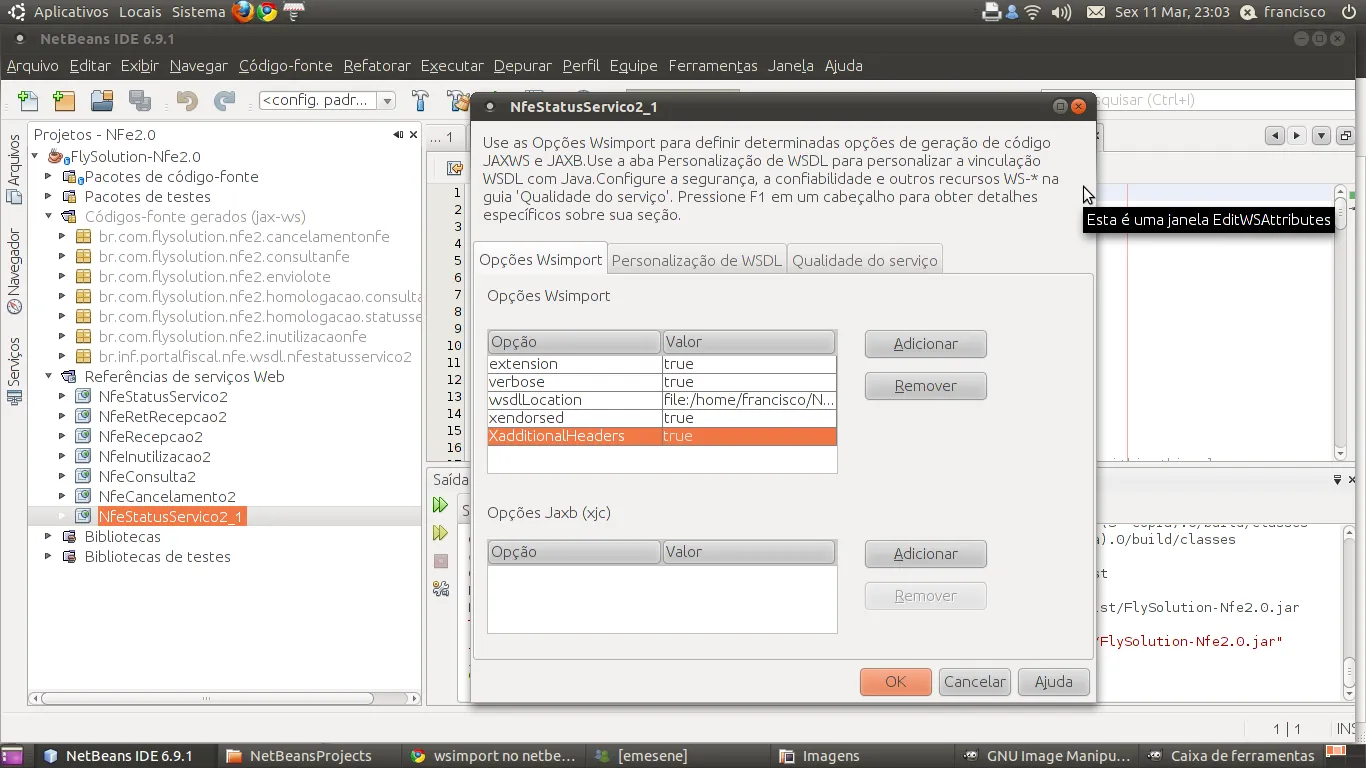Select the Opções Wsimport tab
Viewport: 1366px width, 768px height.
pos(541,259)
